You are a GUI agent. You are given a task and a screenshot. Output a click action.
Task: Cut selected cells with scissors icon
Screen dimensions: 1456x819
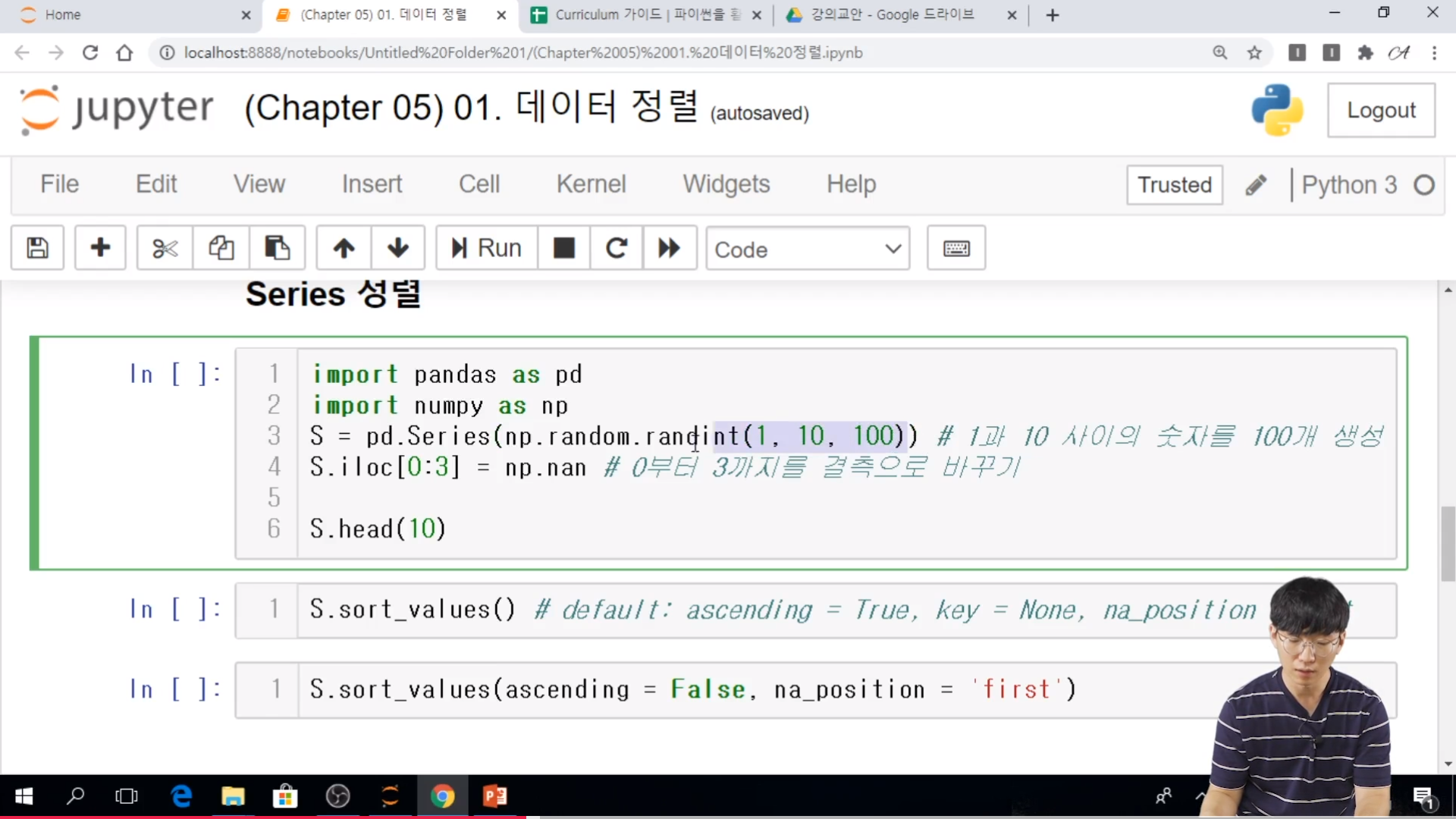pyautogui.click(x=165, y=248)
